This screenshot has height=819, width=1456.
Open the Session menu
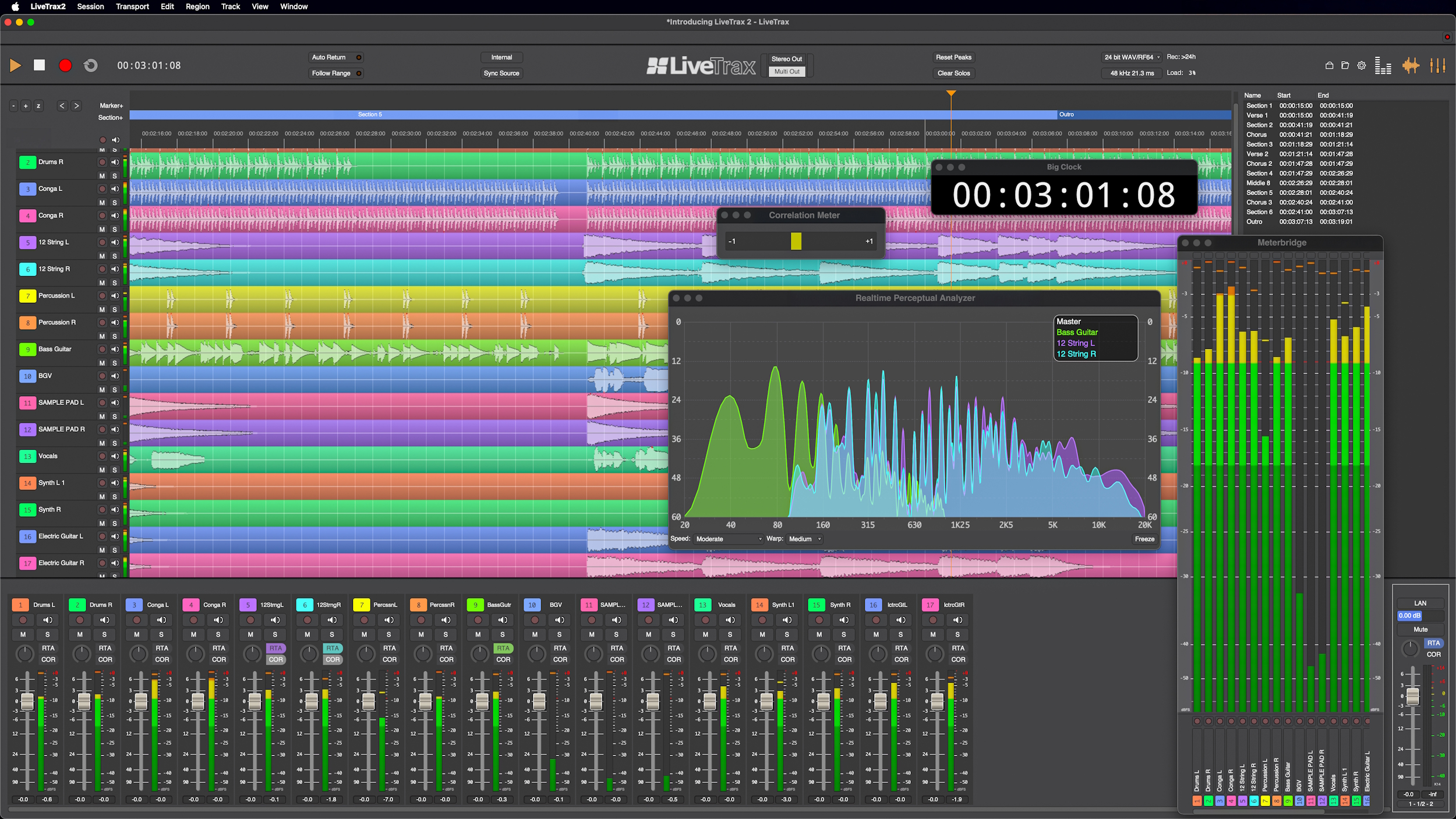(90, 6)
